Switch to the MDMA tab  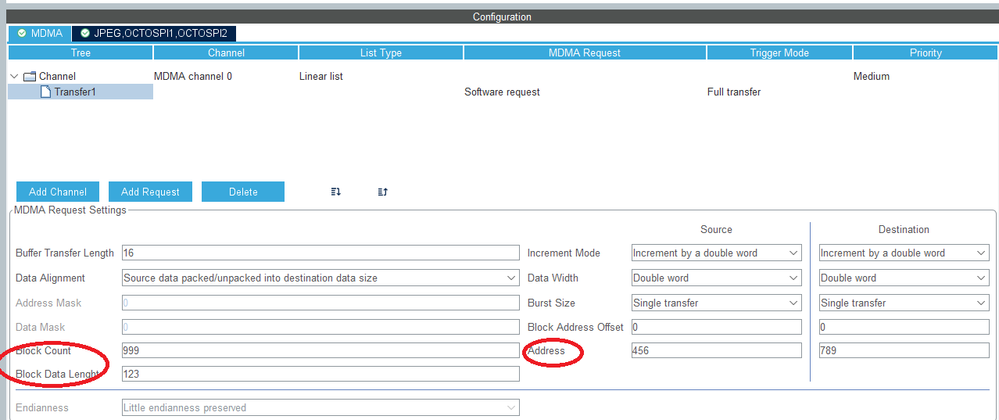40,33
